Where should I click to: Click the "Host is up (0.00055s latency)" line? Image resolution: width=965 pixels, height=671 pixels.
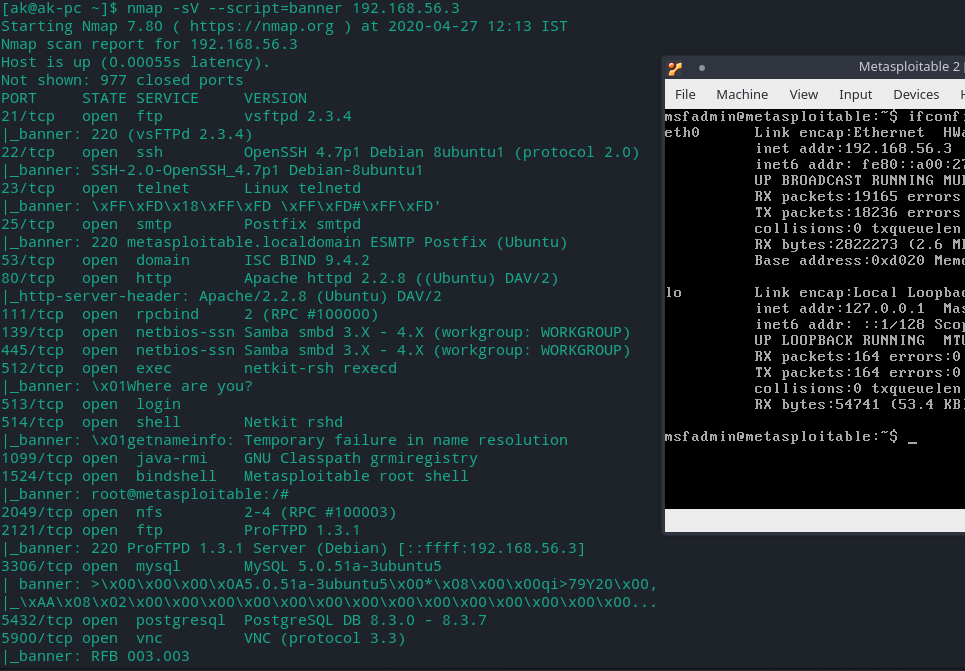point(135,62)
